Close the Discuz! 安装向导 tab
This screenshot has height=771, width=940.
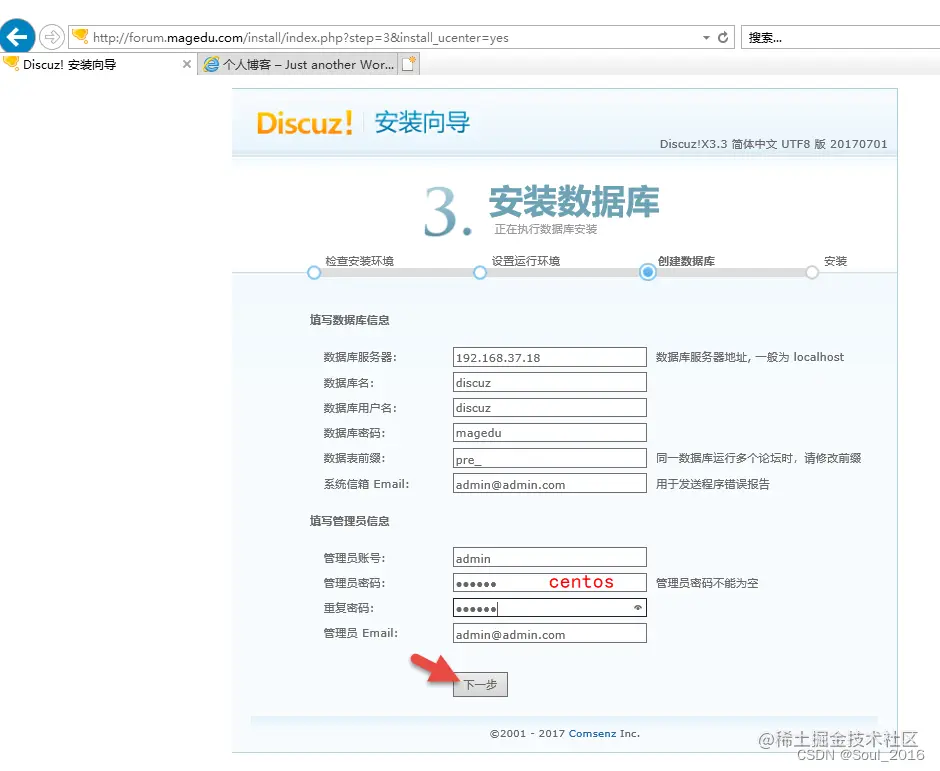coord(186,64)
